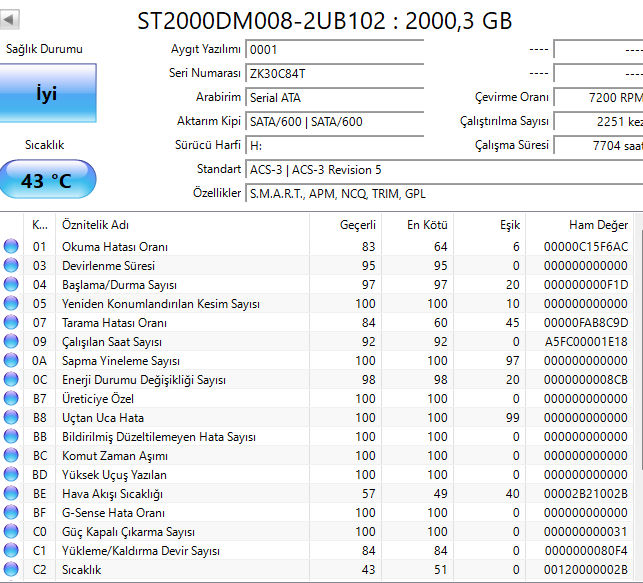Click raw value 0000000080F4

pos(586,551)
